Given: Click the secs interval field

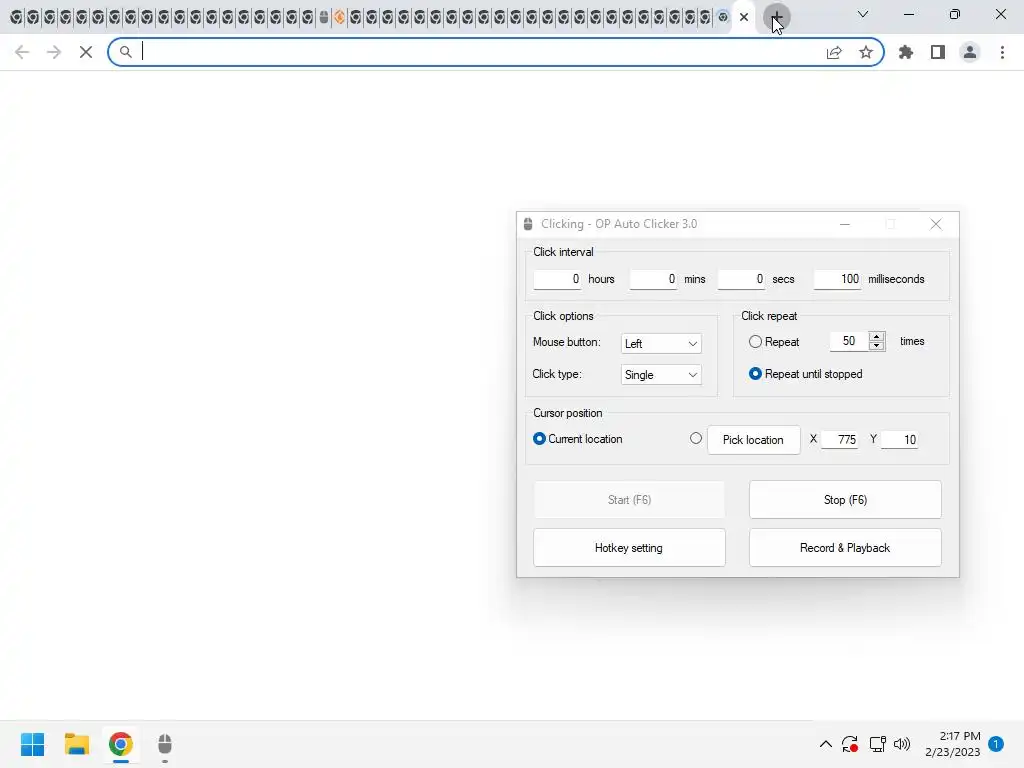Looking at the screenshot, I should (x=741, y=279).
